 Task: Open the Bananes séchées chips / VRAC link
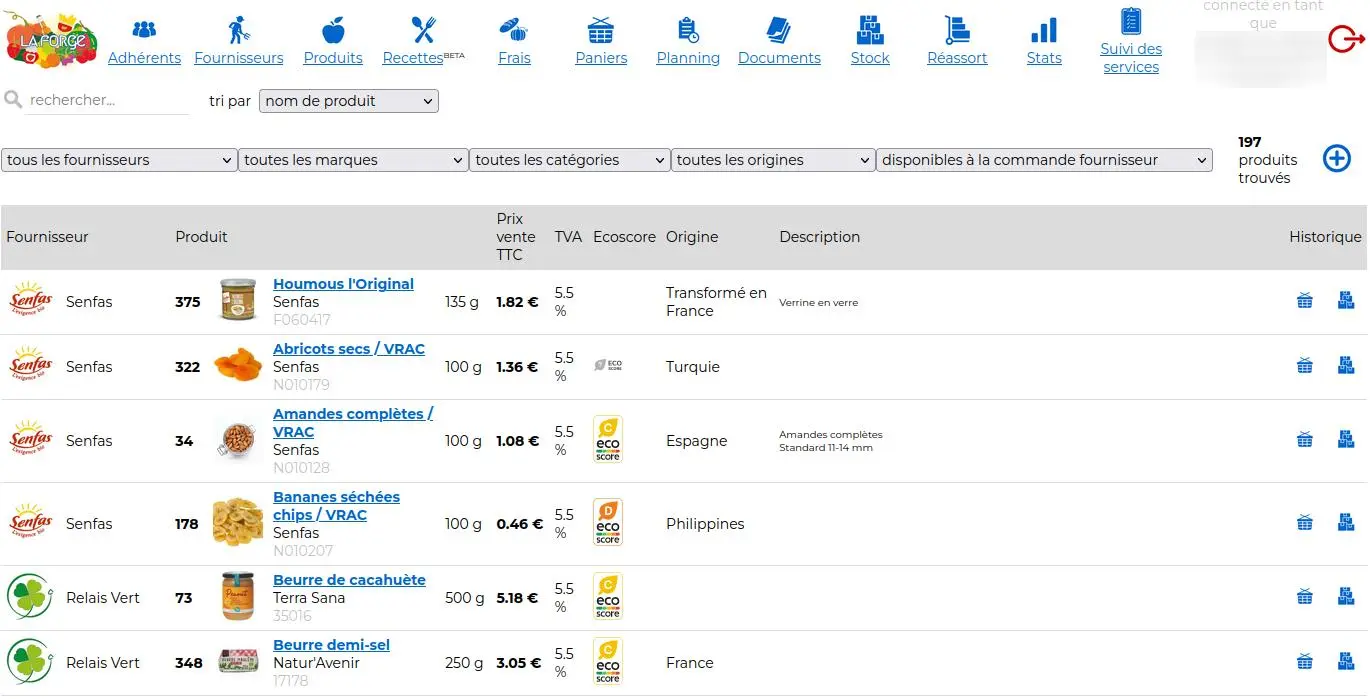[x=336, y=506]
